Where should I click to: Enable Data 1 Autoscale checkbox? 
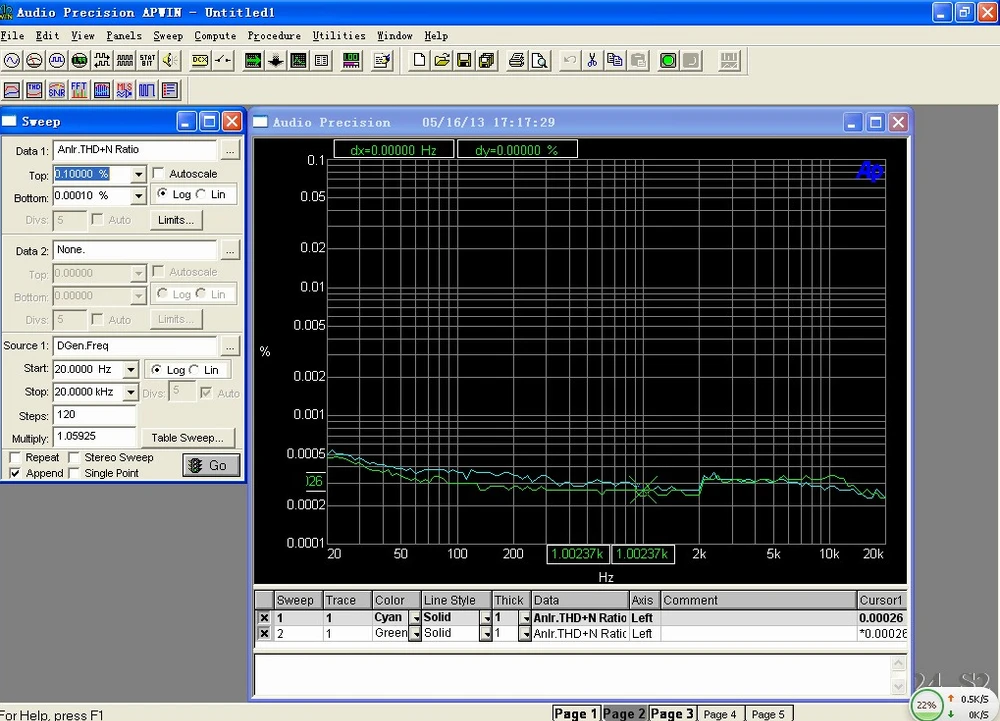158,173
